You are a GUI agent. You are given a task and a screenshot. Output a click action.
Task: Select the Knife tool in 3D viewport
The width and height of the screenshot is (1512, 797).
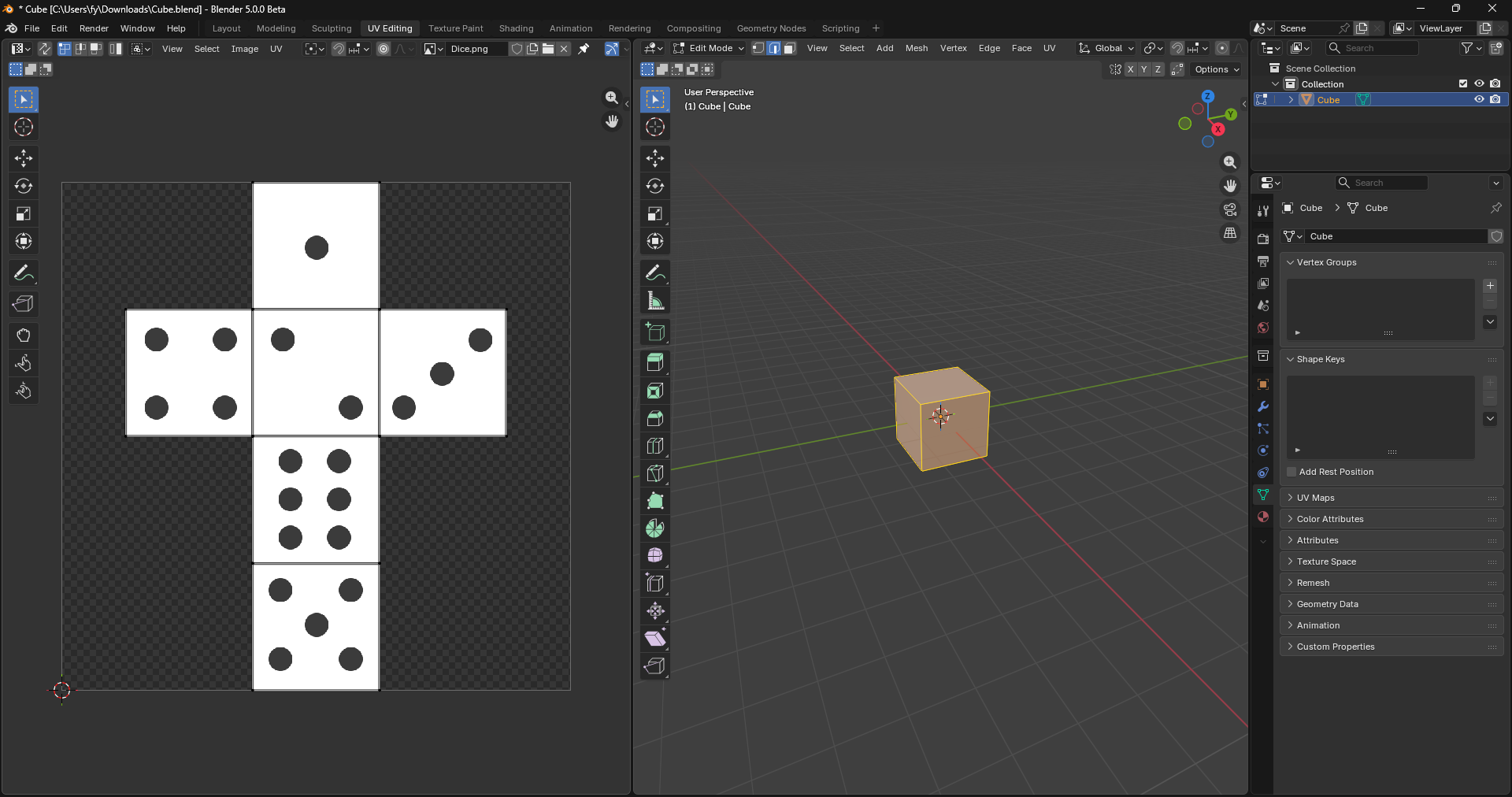pyautogui.click(x=654, y=473)
